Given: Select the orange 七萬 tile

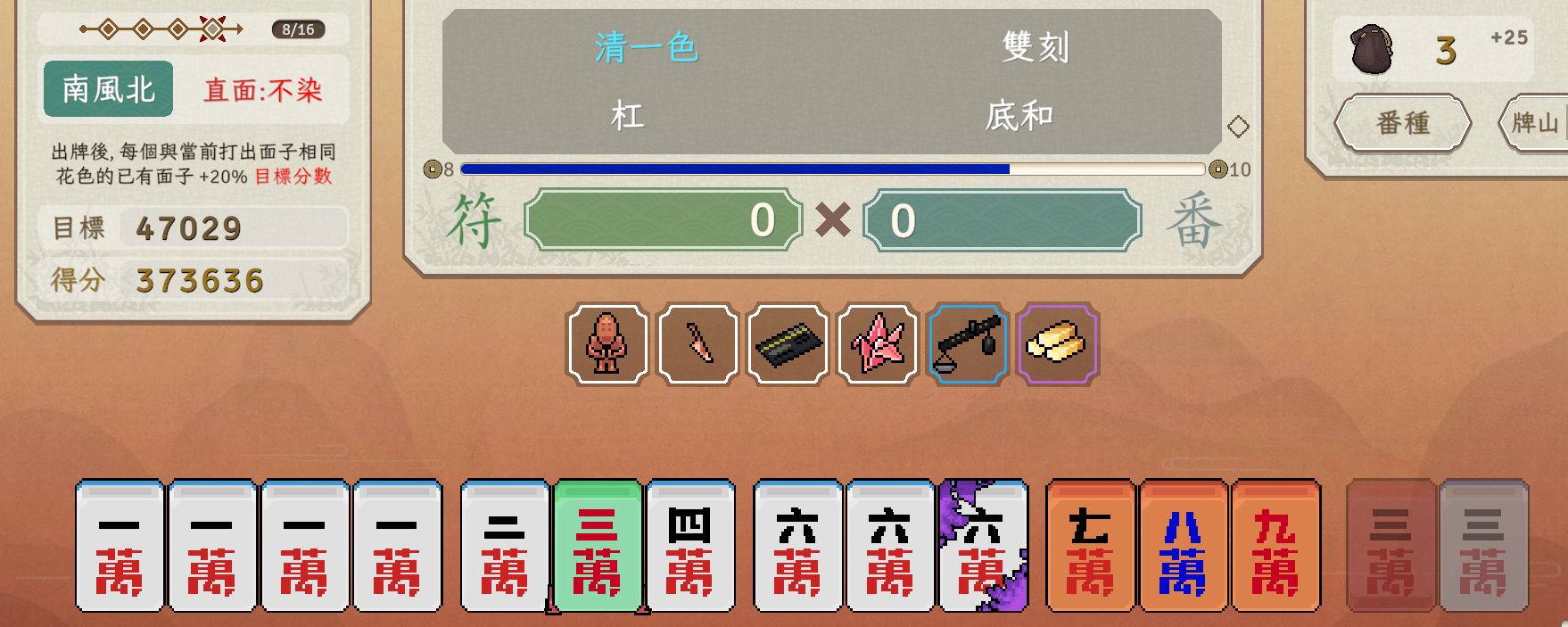Looking at the screenshot, I should [x=1090, y=546].
